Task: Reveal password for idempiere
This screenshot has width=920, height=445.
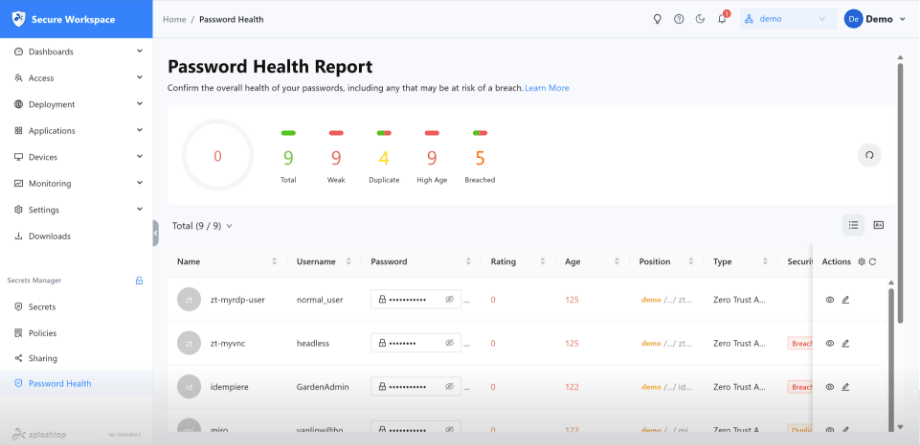Action: [449, 387]
